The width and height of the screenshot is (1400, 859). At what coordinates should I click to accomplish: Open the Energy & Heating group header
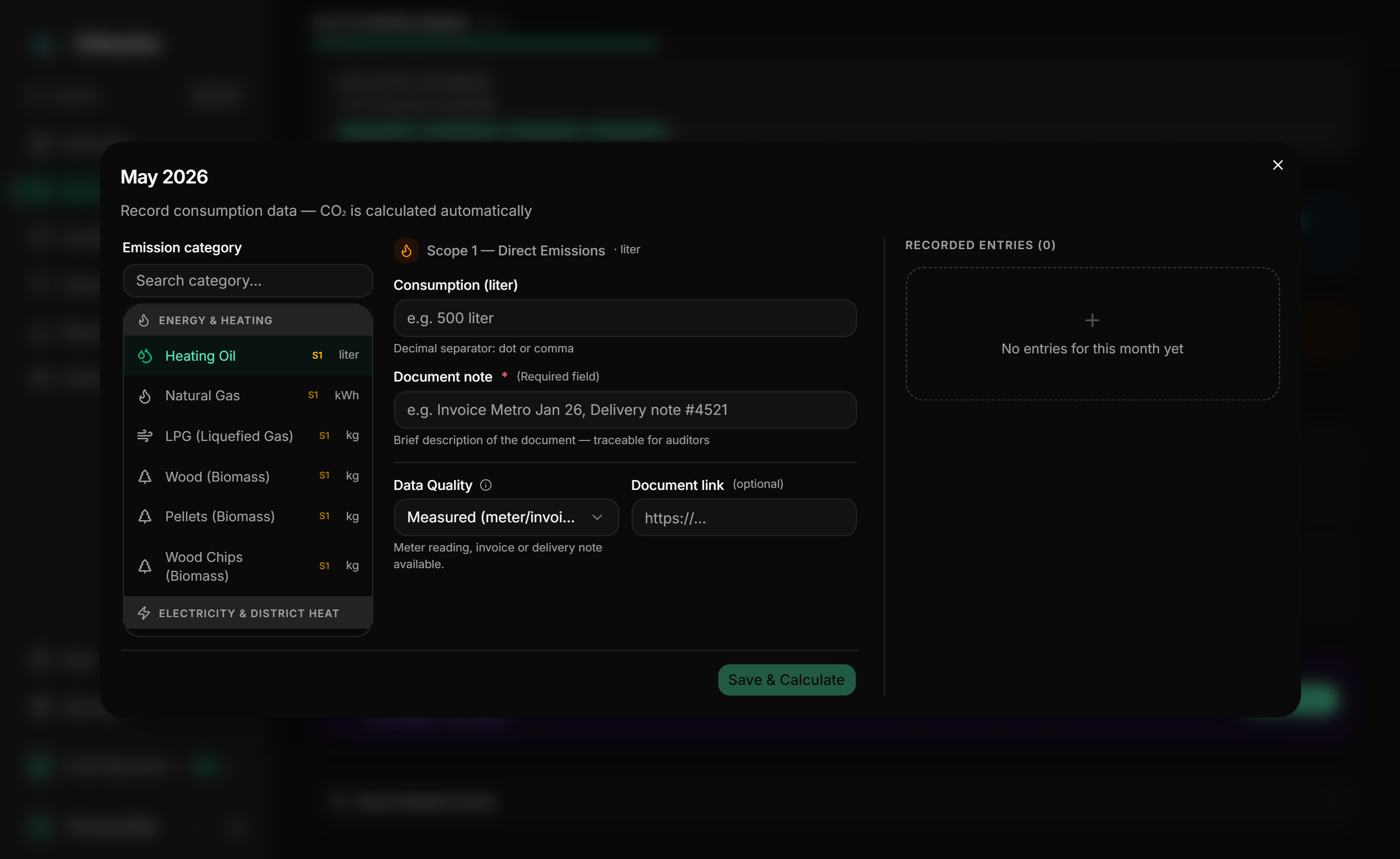click(248, 321)
